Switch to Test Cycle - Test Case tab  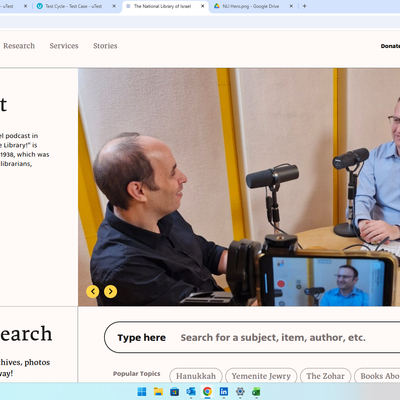coord(73,6)
